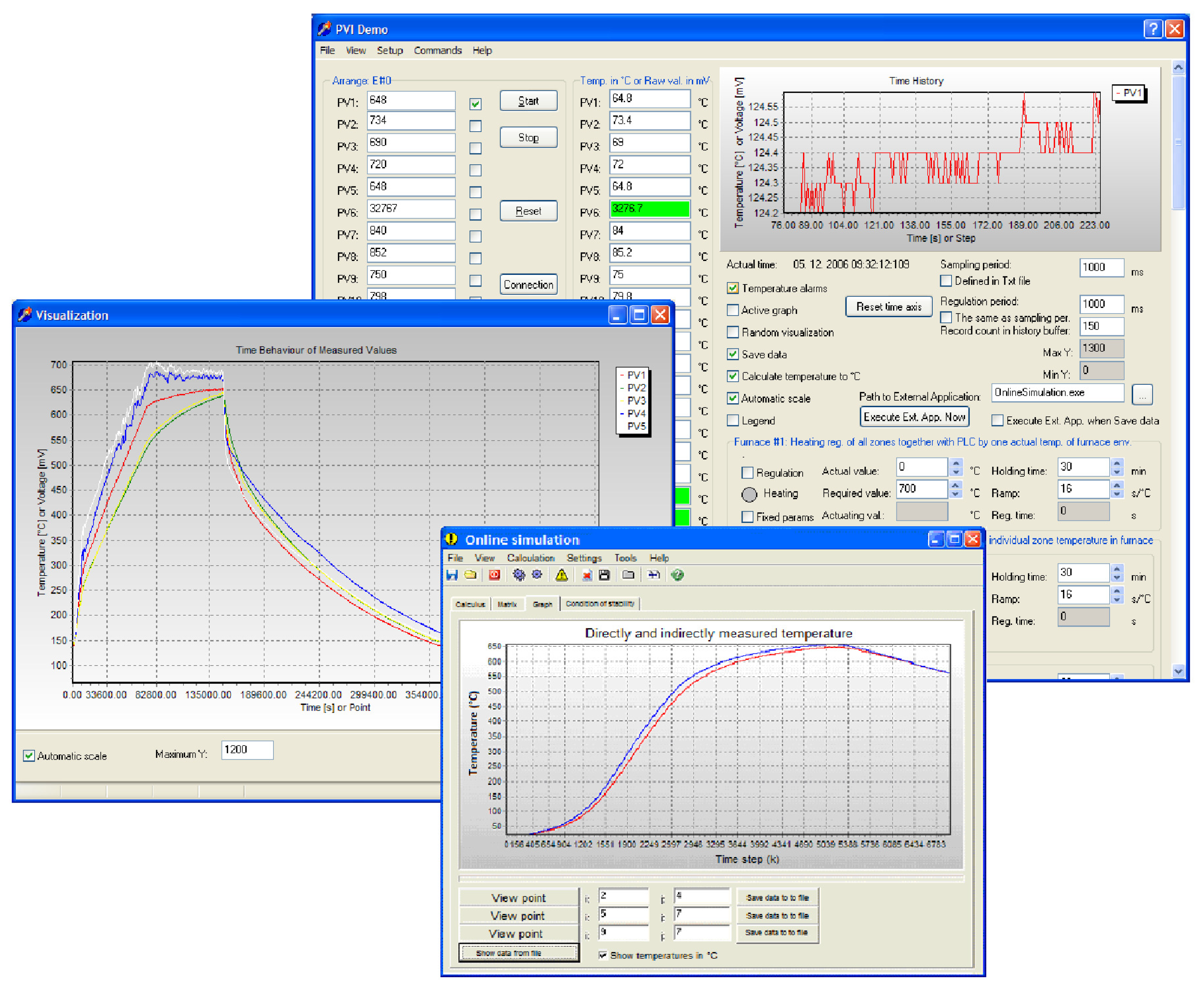Click the green help question mark icon
1204x989 pixels.
click(x=677, y=575)
